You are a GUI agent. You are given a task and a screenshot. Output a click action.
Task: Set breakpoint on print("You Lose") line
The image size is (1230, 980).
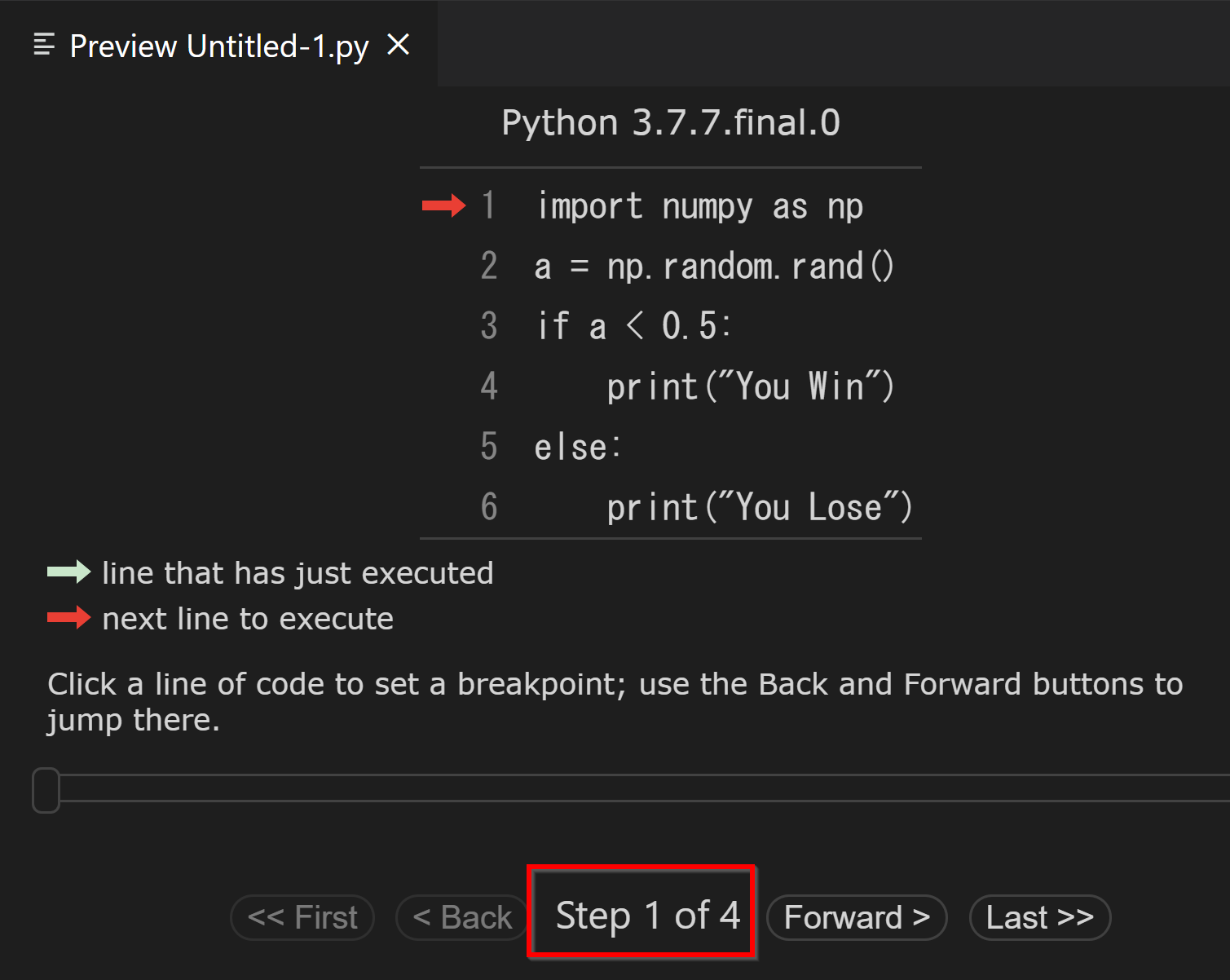[758, 507]
